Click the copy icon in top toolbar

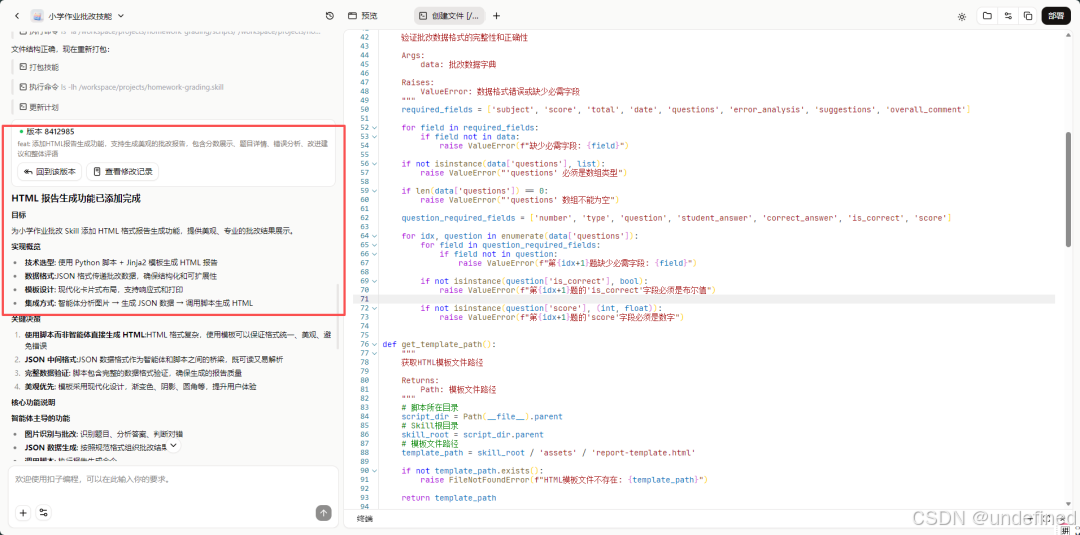tap(1028, 16)
